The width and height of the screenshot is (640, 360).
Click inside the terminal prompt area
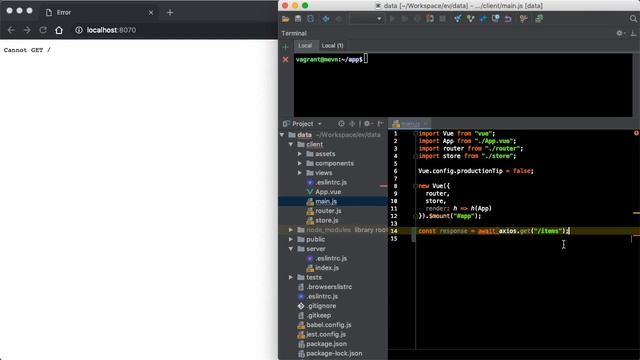463,84
